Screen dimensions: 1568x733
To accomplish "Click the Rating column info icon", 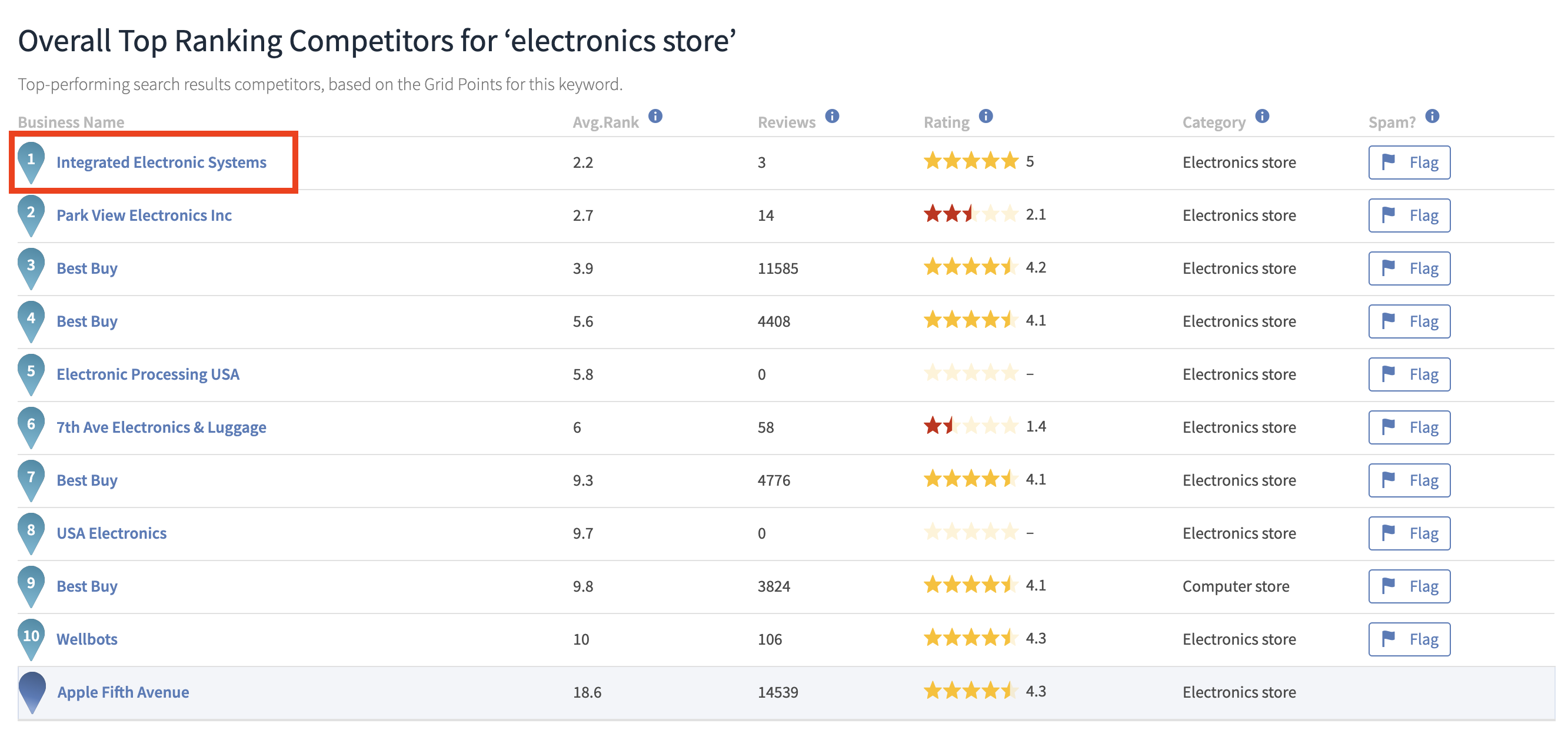I will click(986, 116).
